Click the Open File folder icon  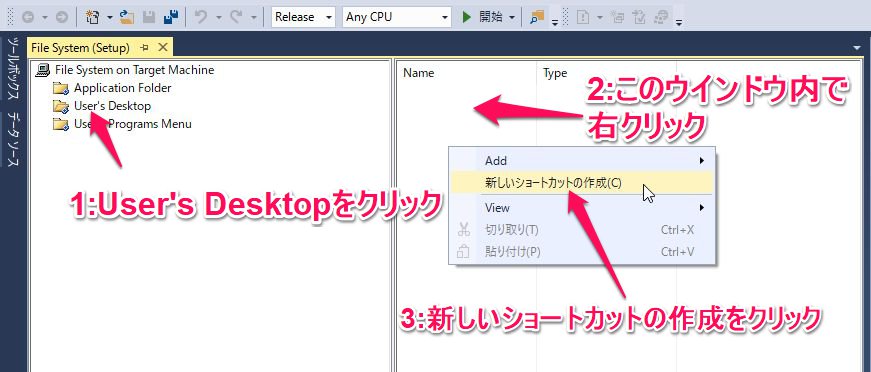coord(127,17)
